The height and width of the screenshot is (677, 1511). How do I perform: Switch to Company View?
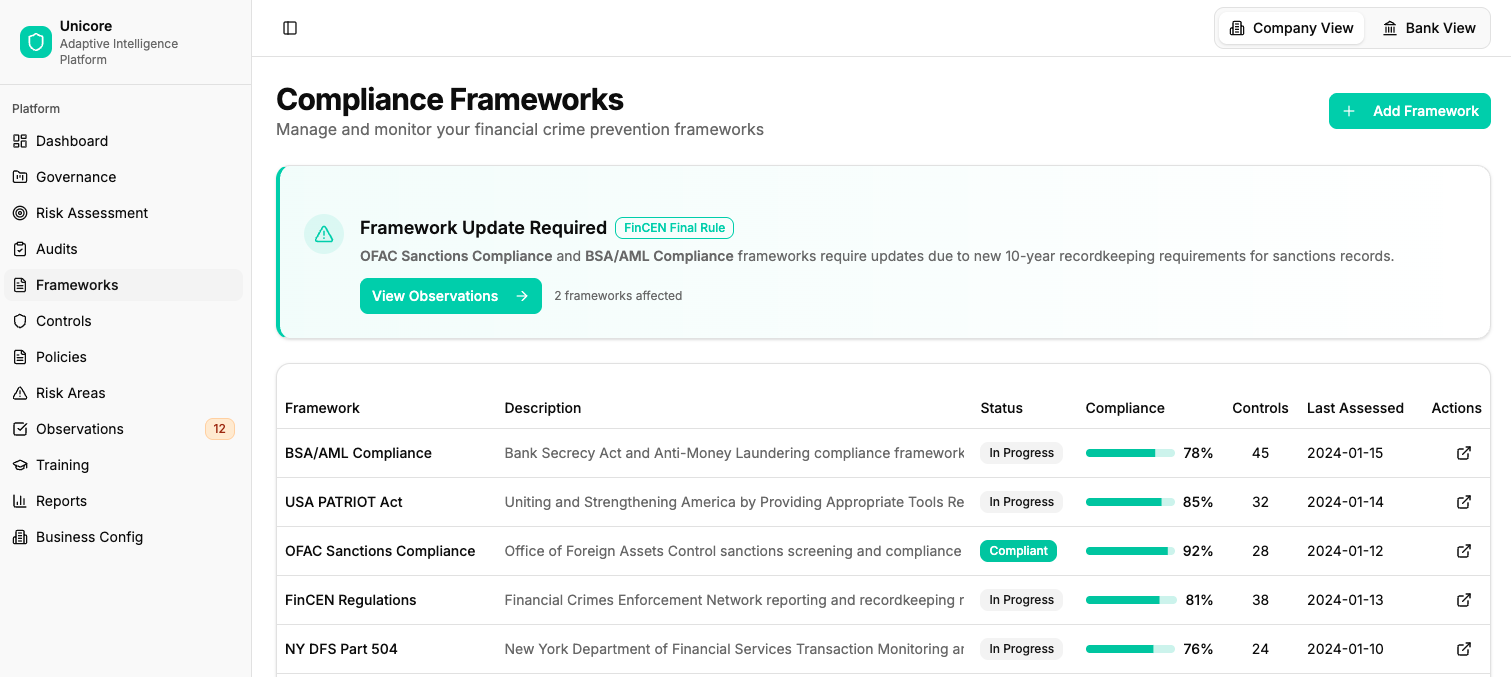(x=1291, y=28)
